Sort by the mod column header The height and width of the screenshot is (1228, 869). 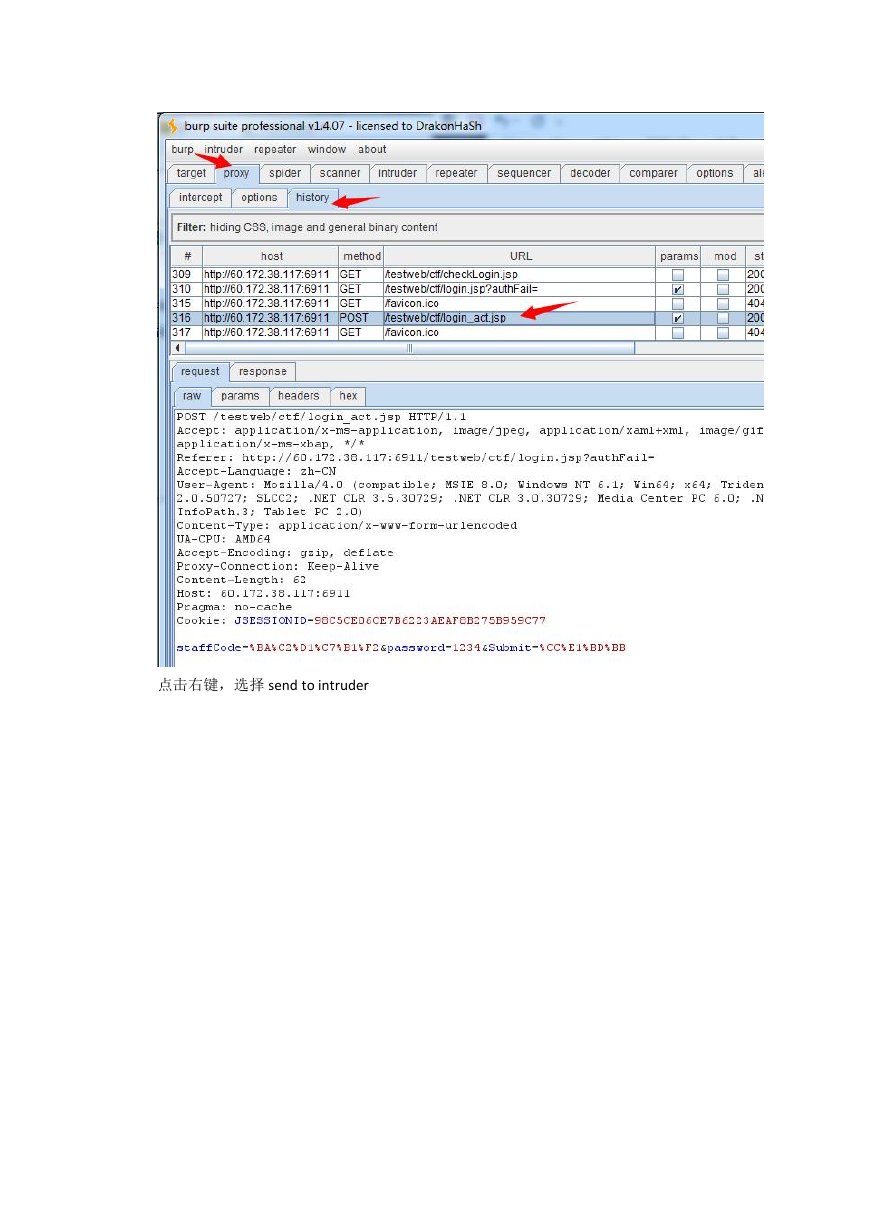(724, 256)
